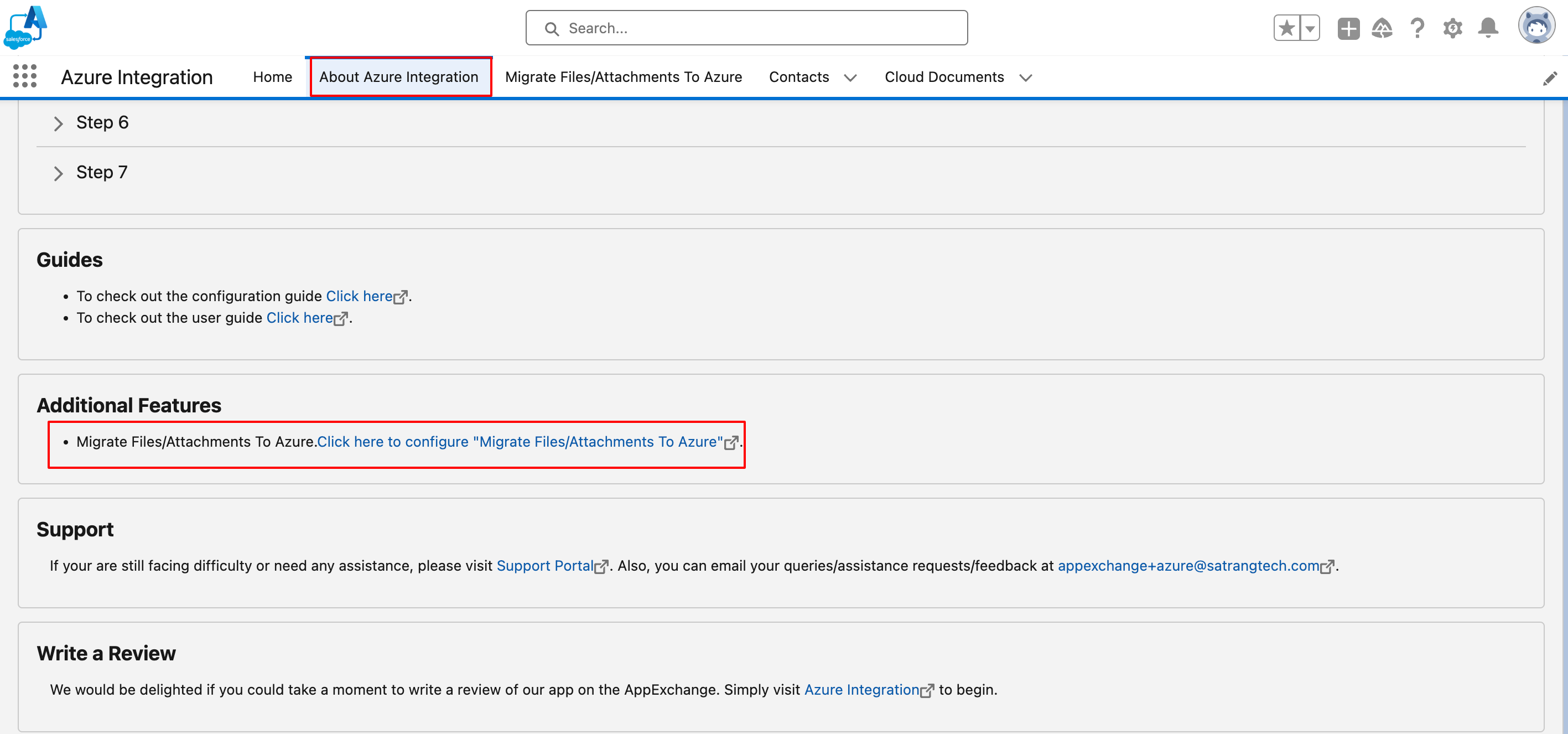Viewport: 1568px width, 734px height.
Task: Expand the Step 6 section
Action: pos(59,123)
